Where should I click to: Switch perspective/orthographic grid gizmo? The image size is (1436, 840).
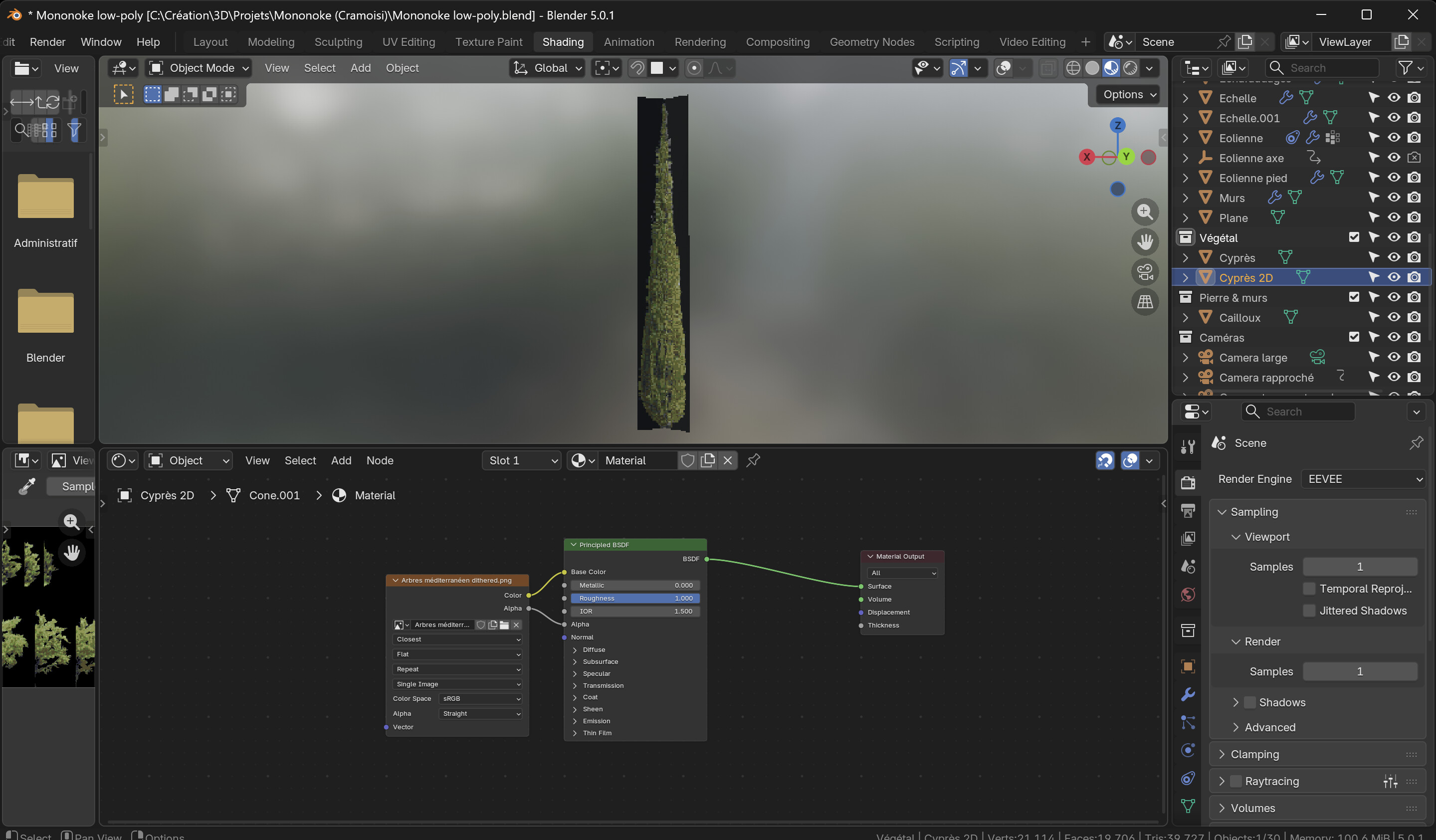[1145, 302]
